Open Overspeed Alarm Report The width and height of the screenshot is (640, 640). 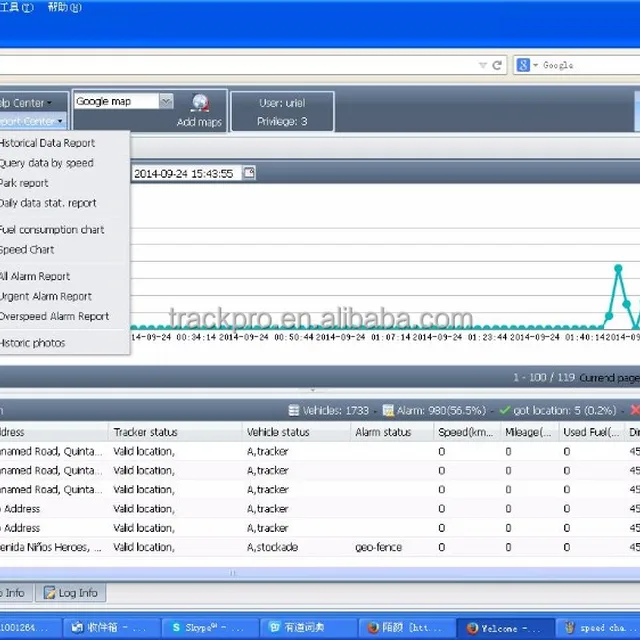point(54,316)
